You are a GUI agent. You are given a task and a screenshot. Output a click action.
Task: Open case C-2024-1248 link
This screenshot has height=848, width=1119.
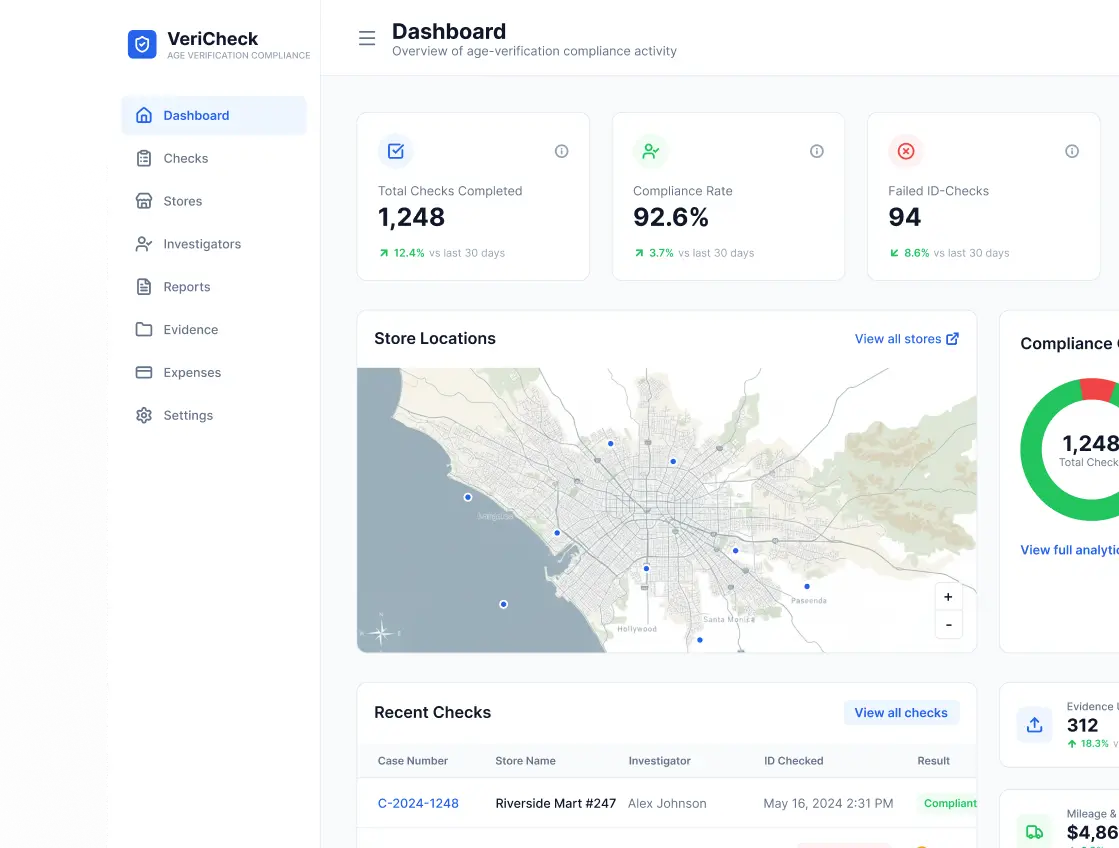point(418,804)
